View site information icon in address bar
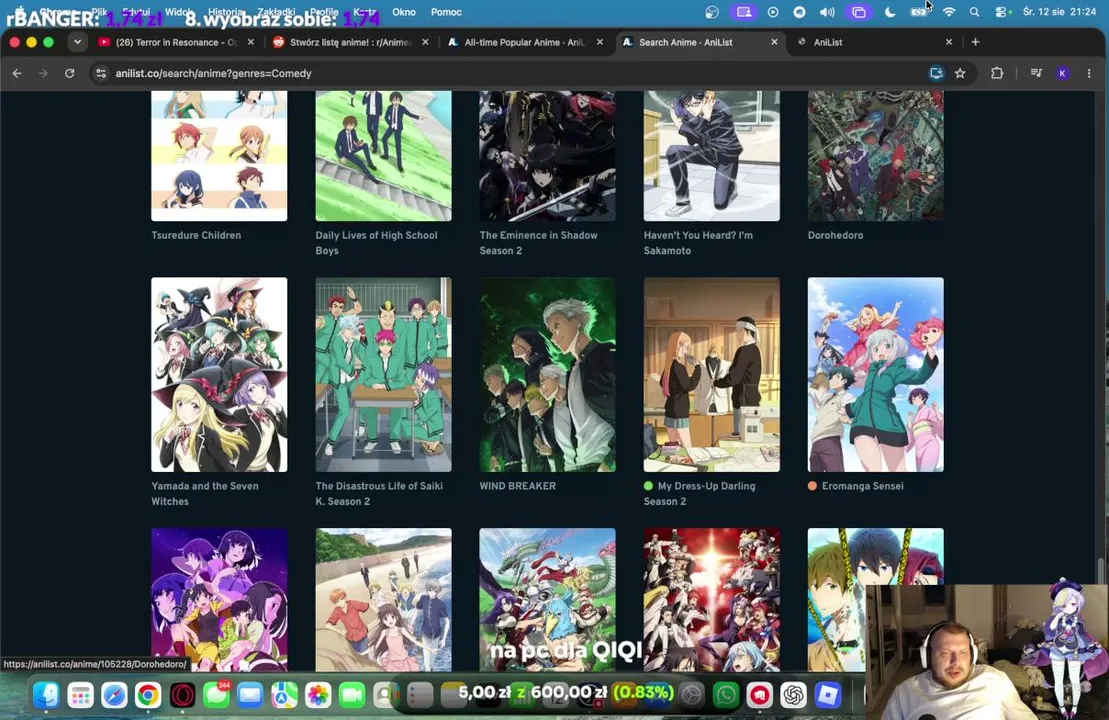This screenshot has height=720, width=1109. pos(101,73)
